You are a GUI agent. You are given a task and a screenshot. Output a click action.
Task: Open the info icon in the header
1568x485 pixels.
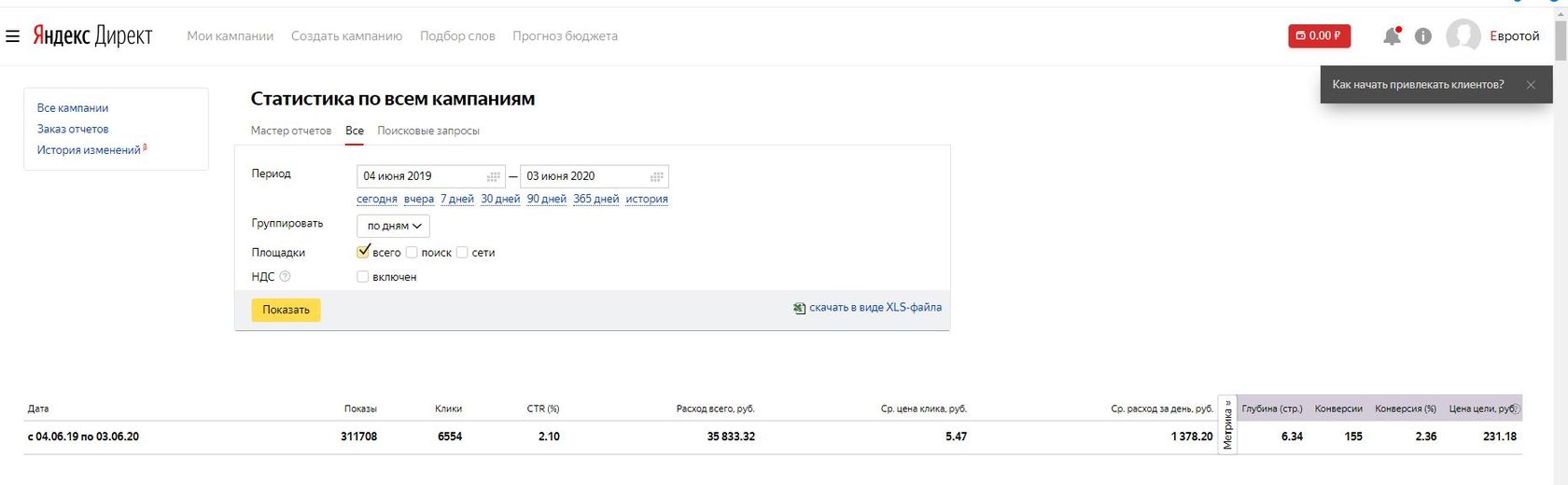1423,36
